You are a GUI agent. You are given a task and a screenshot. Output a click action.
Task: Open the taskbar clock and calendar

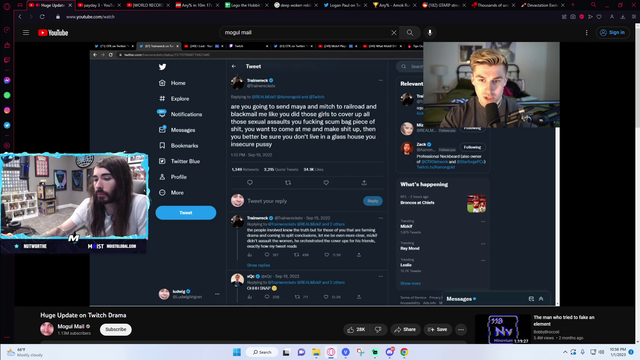pyautogui.click(x=618, y=352)
